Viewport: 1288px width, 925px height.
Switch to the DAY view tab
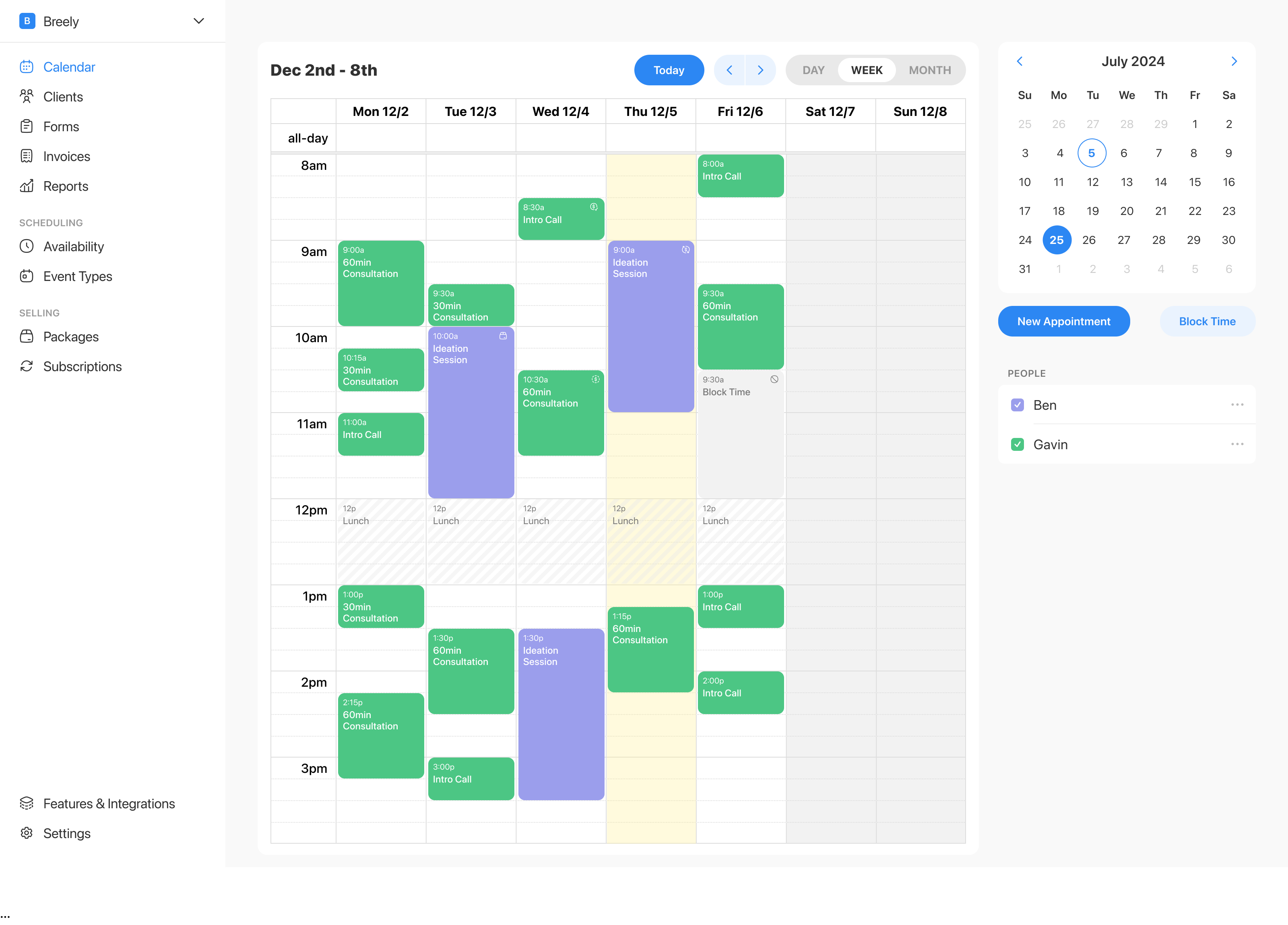point(813,70)
